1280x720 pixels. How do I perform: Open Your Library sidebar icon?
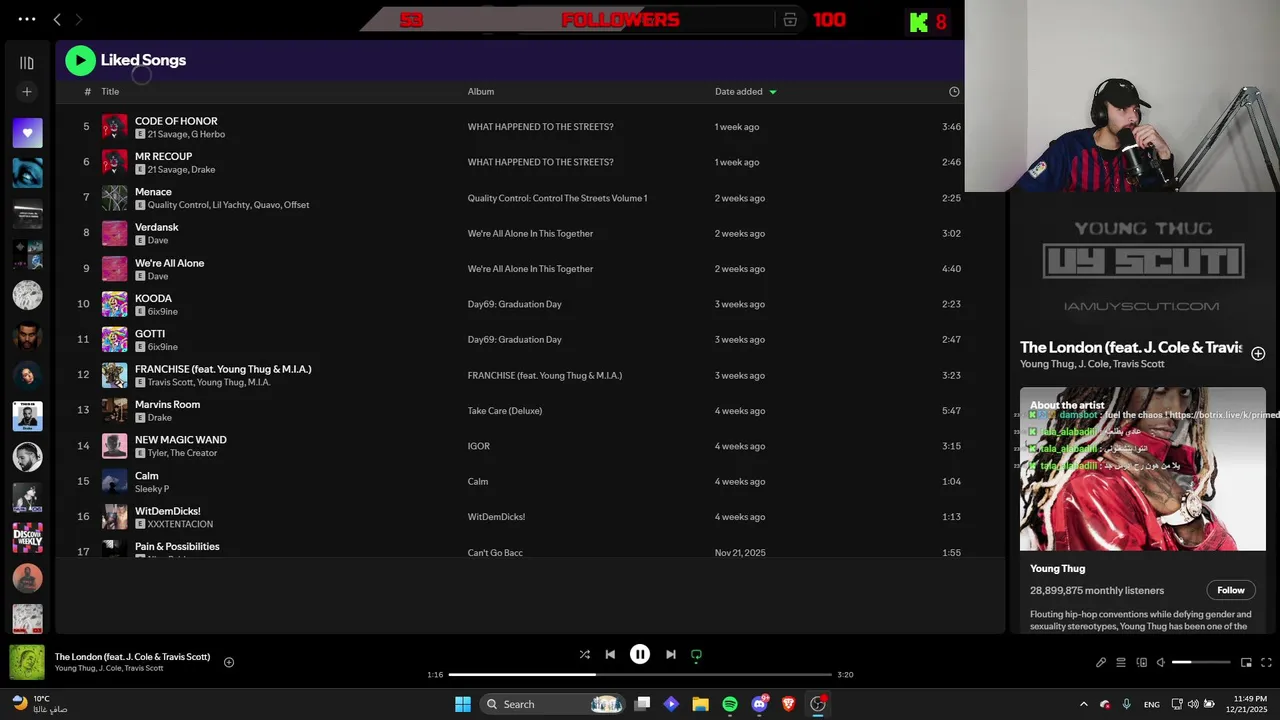(27, 63)
